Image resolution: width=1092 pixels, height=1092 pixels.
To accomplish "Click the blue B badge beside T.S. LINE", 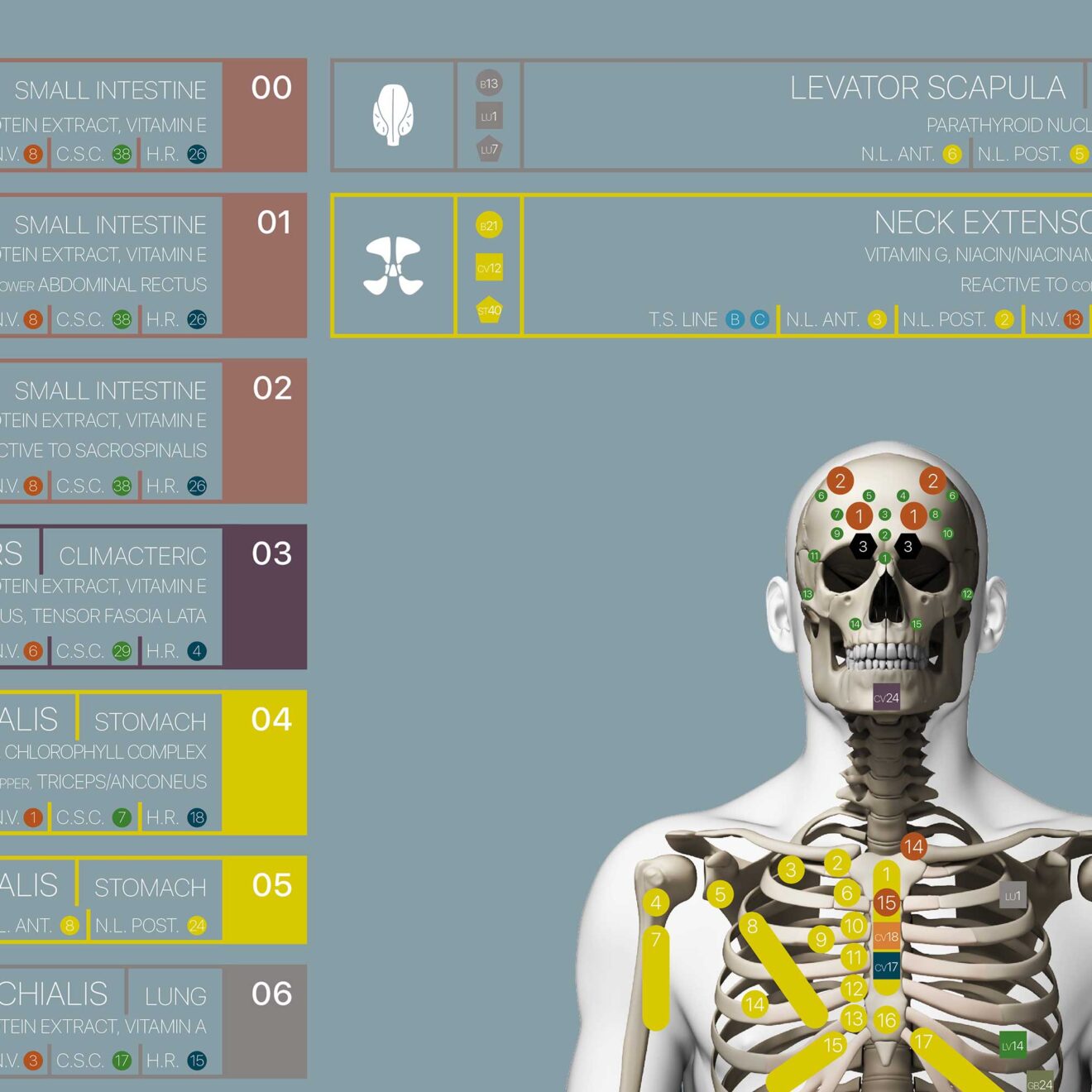I will point(735,319).
